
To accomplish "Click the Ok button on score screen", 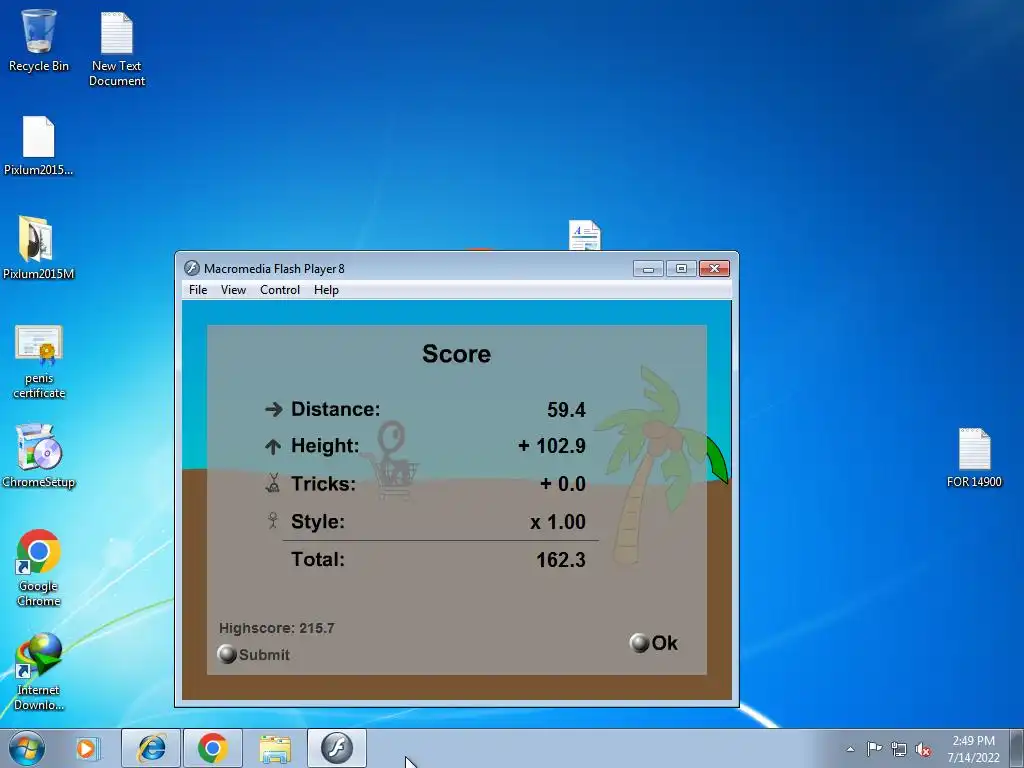I will click(x=654, y=643).
